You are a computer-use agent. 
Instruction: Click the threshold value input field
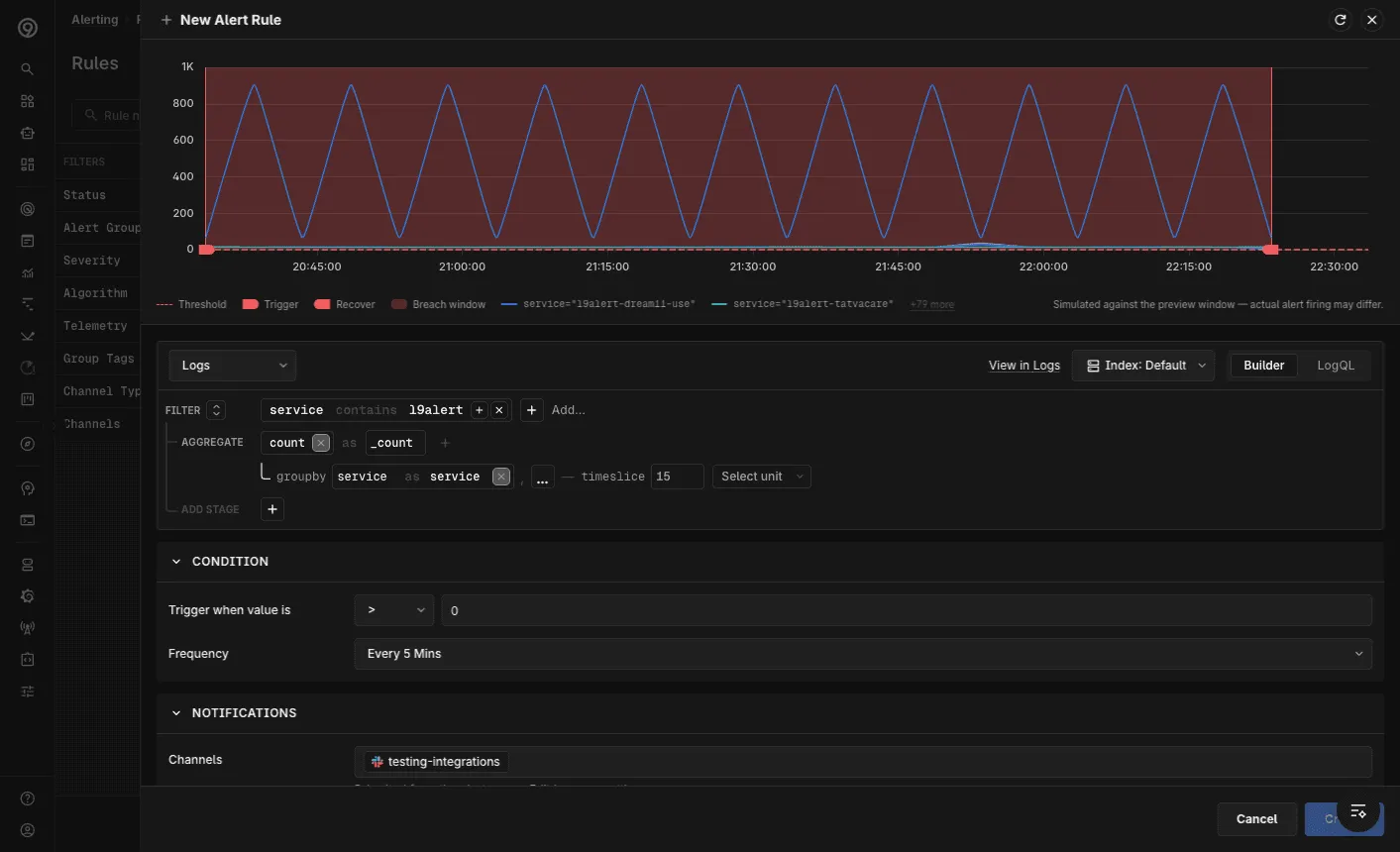point(907,610)
